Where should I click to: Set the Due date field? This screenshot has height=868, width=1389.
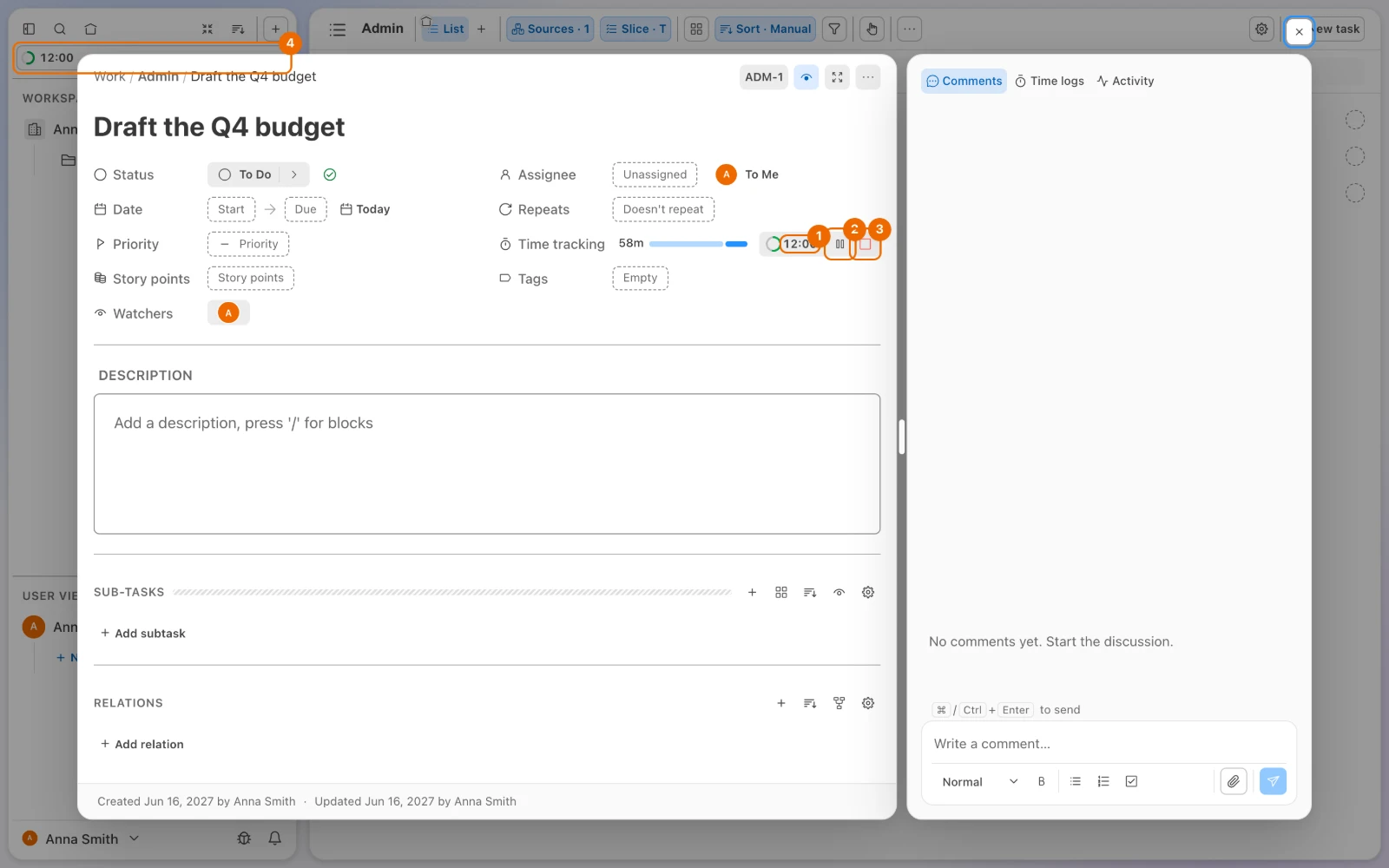pyautogui.click(x=306, y=209)
